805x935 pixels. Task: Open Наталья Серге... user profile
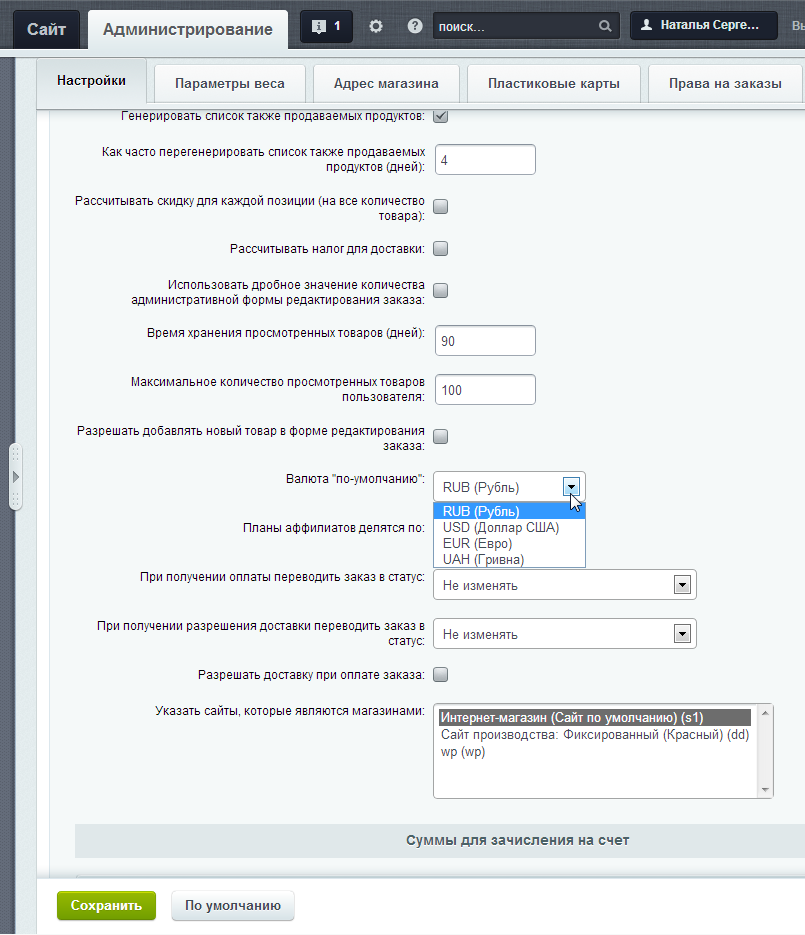pos(703,27)
